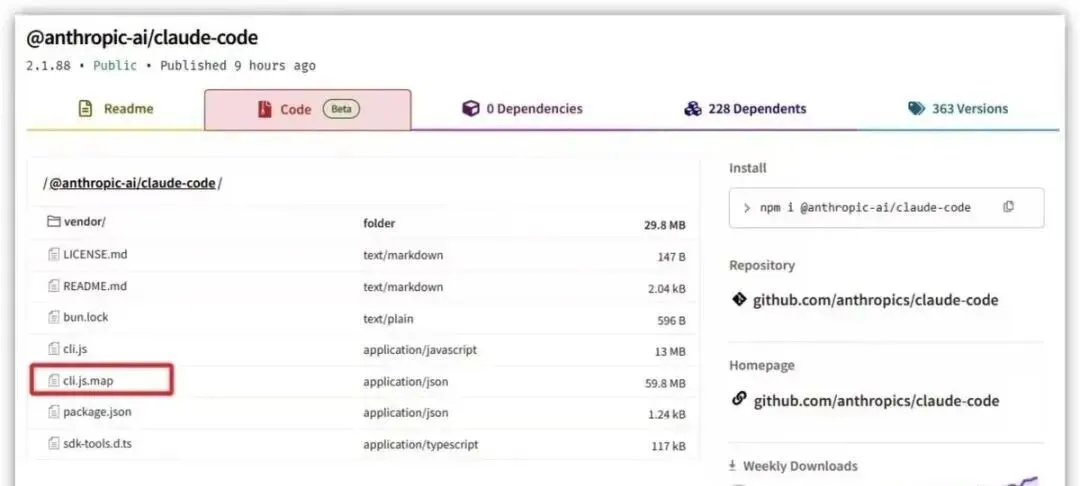Click the Dependencies cube icon
This screenshot has height=486, width=1080.
pos(470,109)
